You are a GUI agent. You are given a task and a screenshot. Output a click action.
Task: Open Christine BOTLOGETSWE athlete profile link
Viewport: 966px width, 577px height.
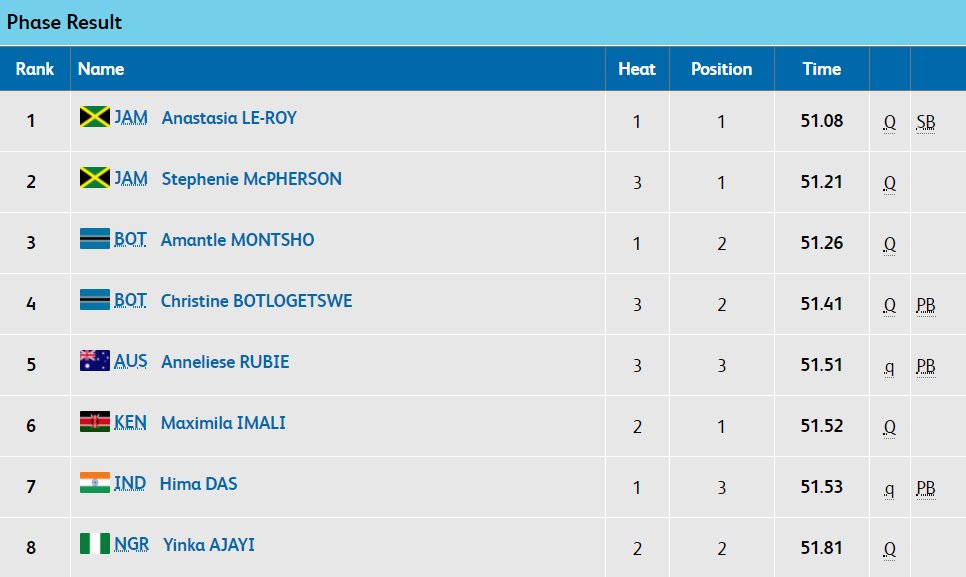(x=256, y=301)
